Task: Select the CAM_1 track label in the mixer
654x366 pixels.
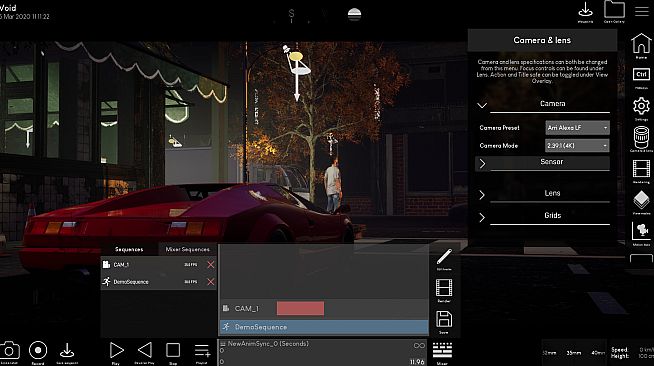Action: click(247, 309)
